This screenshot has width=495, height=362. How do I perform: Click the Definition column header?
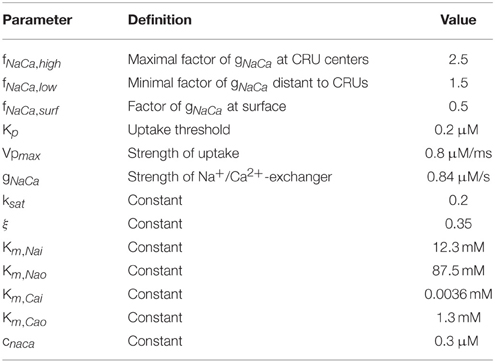click(x=160, y=20)
